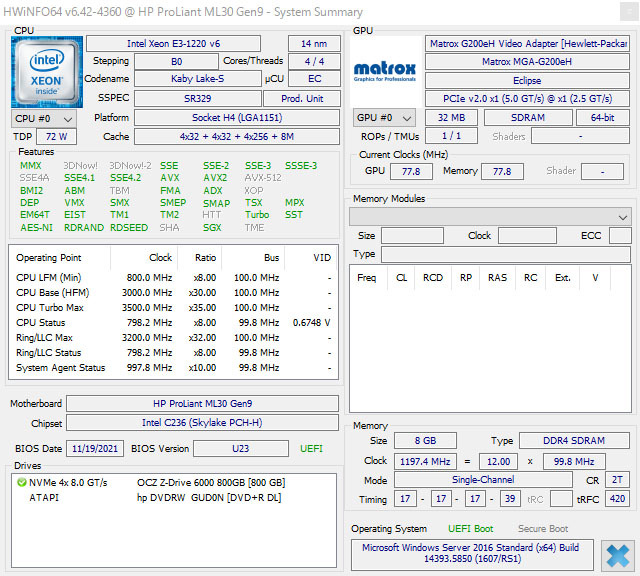Click the Secure Boot label
The width and height of the screenshot is (640, 576).
(x=543, y=529)
